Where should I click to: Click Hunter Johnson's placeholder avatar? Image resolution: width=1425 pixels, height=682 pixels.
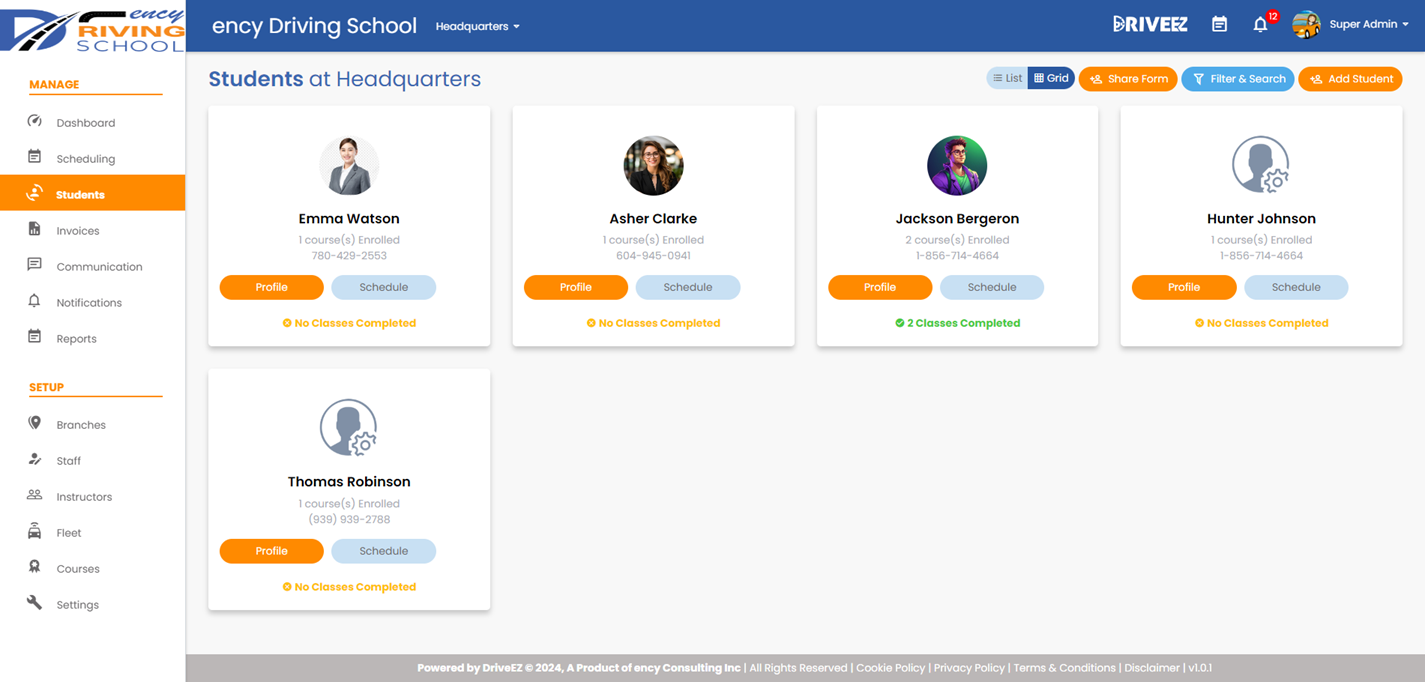click(x=1261, y=165)
